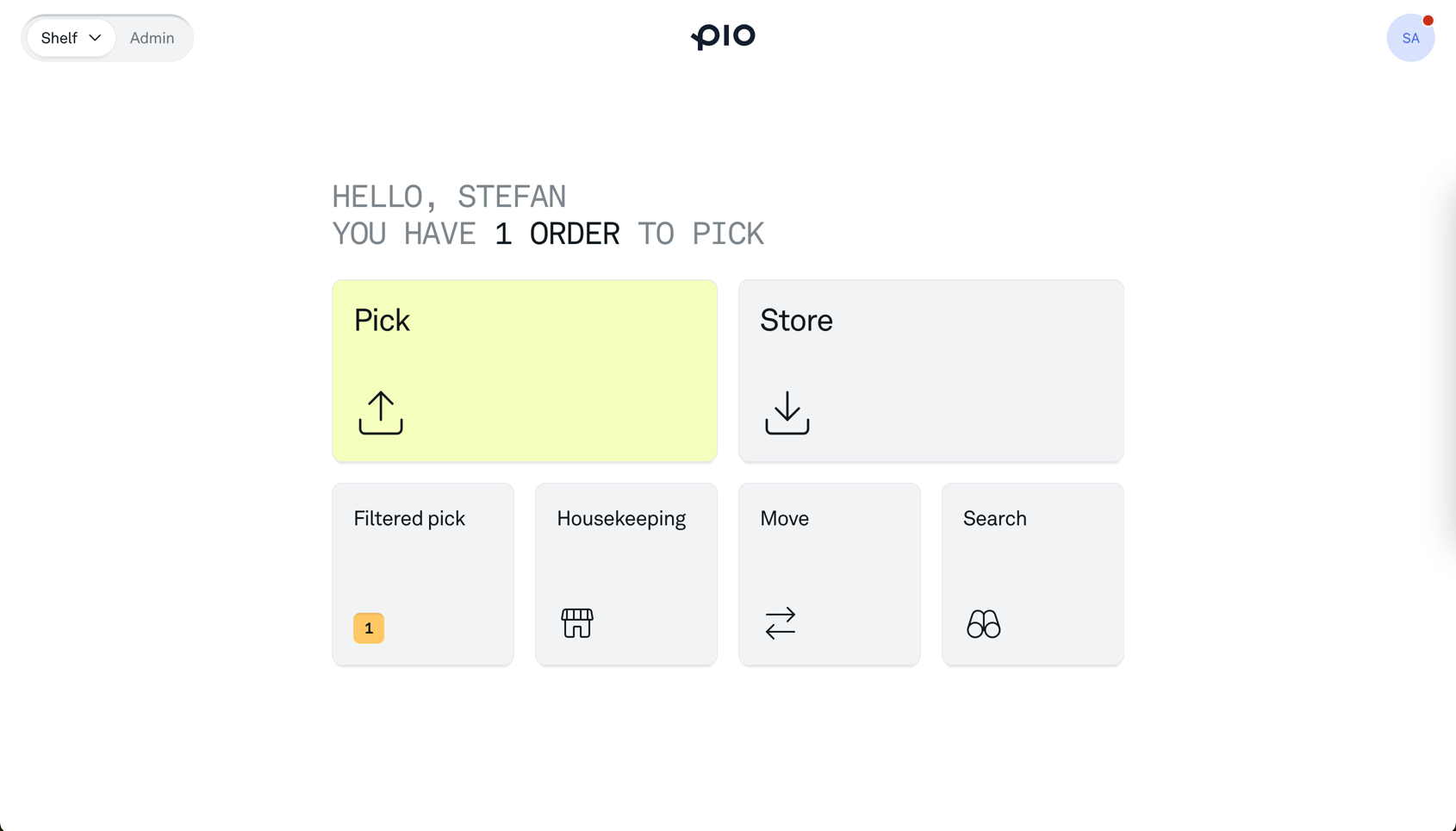Click the download arrow icon in Store
The width and height of the screenshot is (1456, 831).
pos(787,413)
